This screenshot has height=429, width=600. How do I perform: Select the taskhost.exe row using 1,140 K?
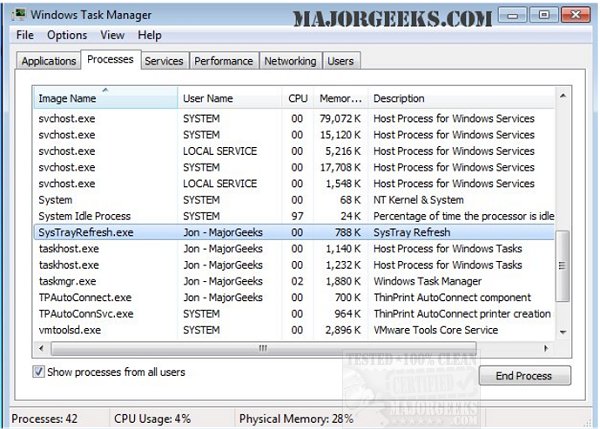(294, 249)
